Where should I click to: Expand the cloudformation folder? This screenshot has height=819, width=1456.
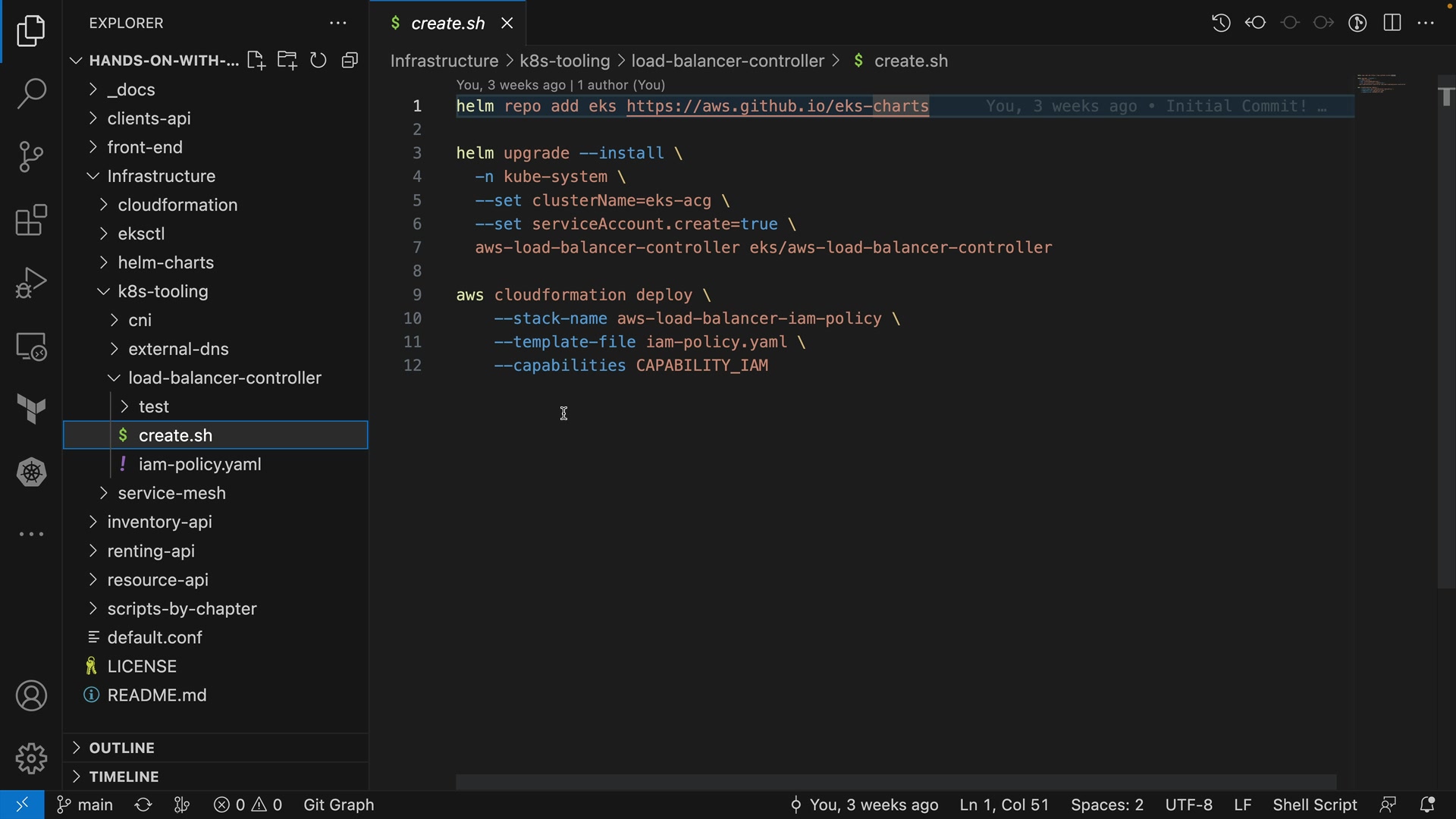177,205
